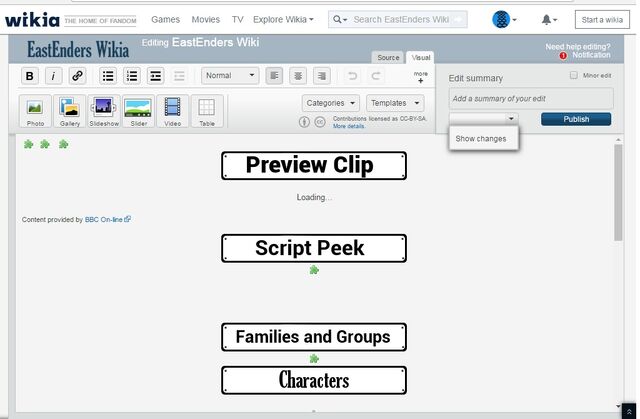Select the Families and Groups heading image
This screenshot has height=419, width=640.
tap(314, 337)
